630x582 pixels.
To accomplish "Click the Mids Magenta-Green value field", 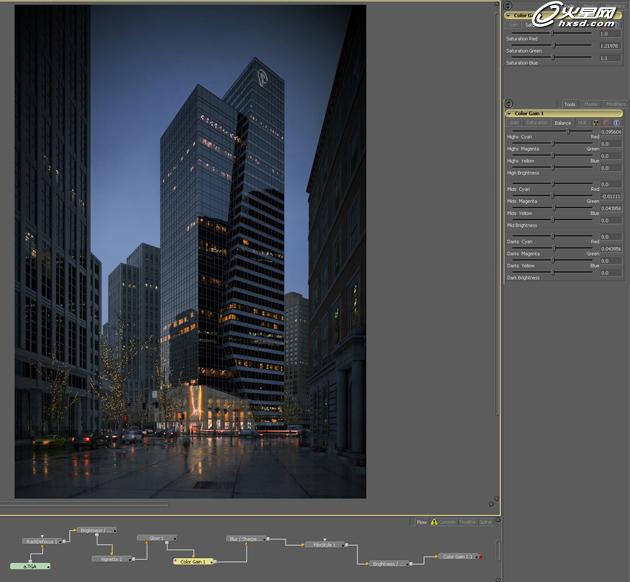I will (611, 196).
